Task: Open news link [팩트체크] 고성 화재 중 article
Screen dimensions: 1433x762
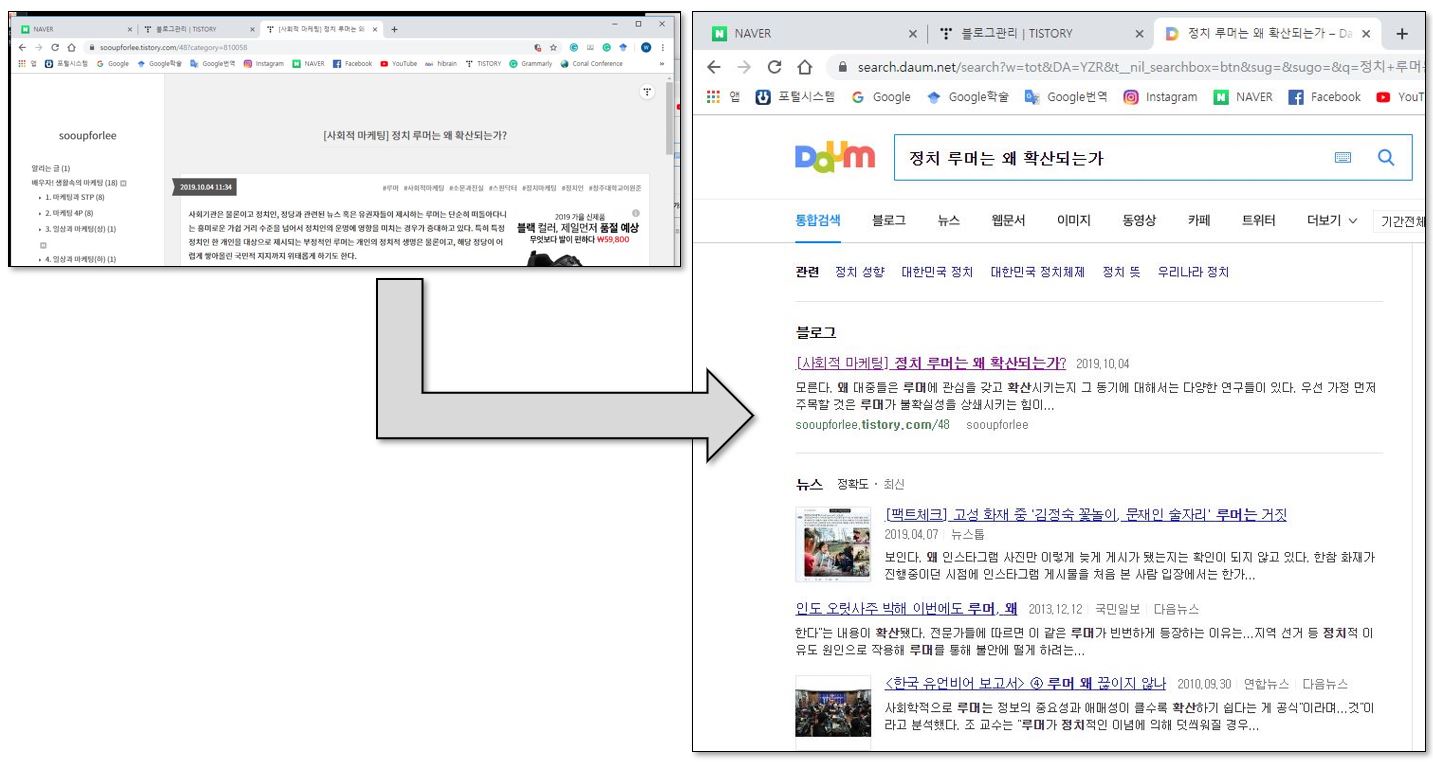Action: pos(1086,515)
